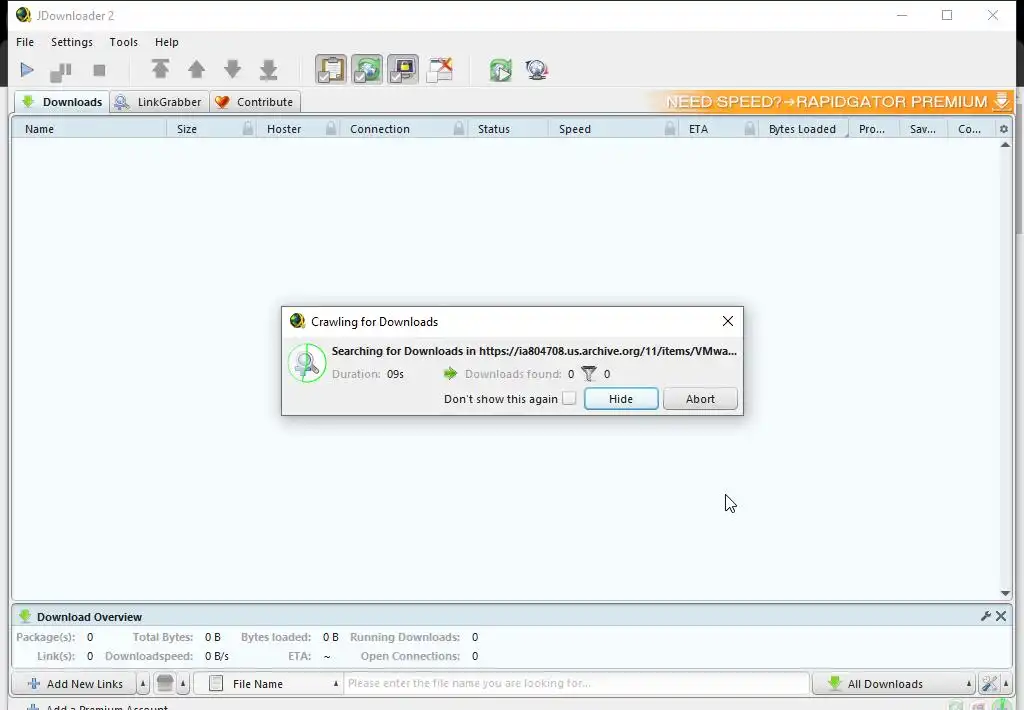Stop all downloads with the square stop icon

[x=99, y=71]
